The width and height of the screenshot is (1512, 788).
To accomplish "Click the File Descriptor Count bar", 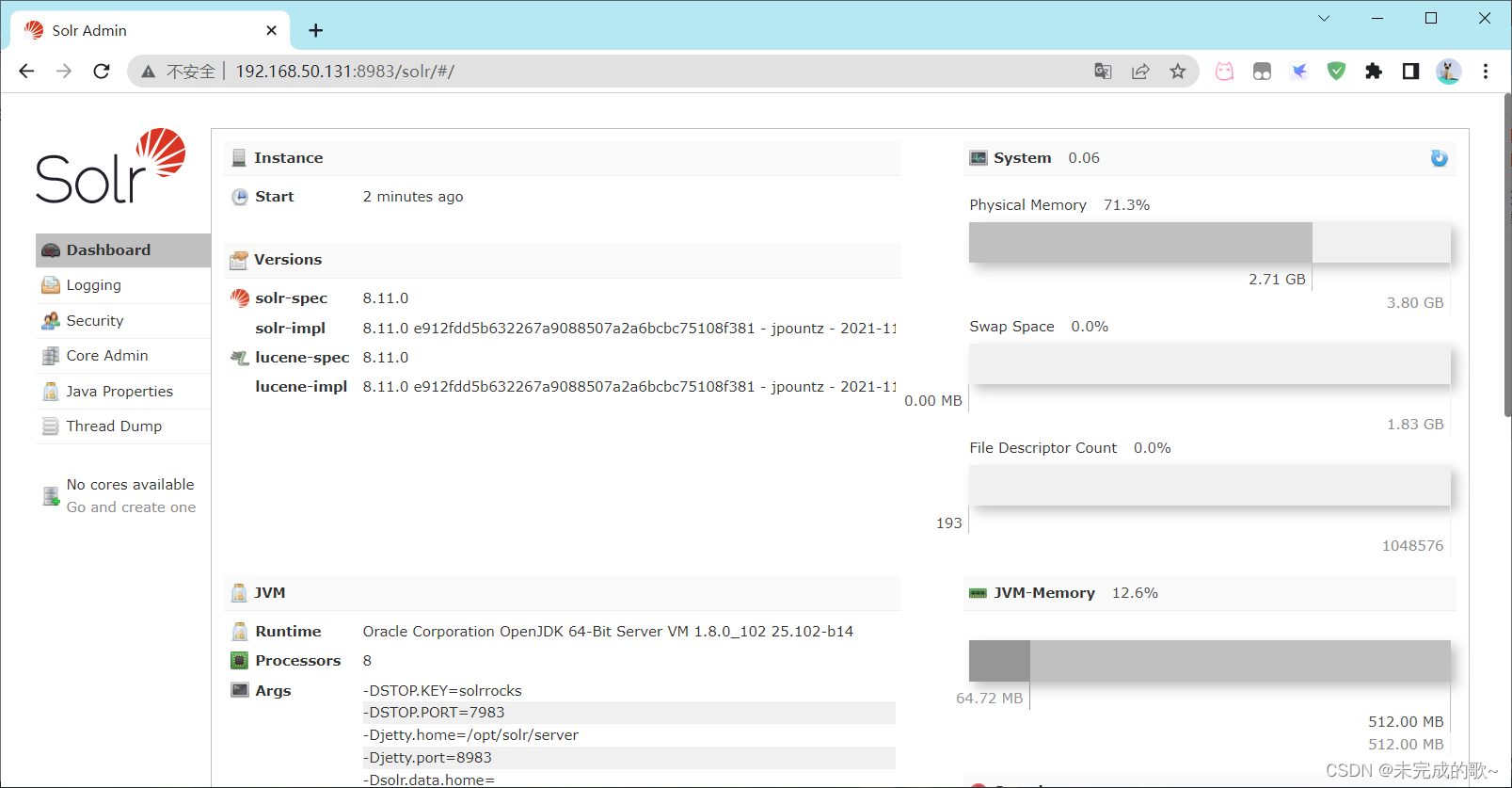I will tap(1210, 486).
